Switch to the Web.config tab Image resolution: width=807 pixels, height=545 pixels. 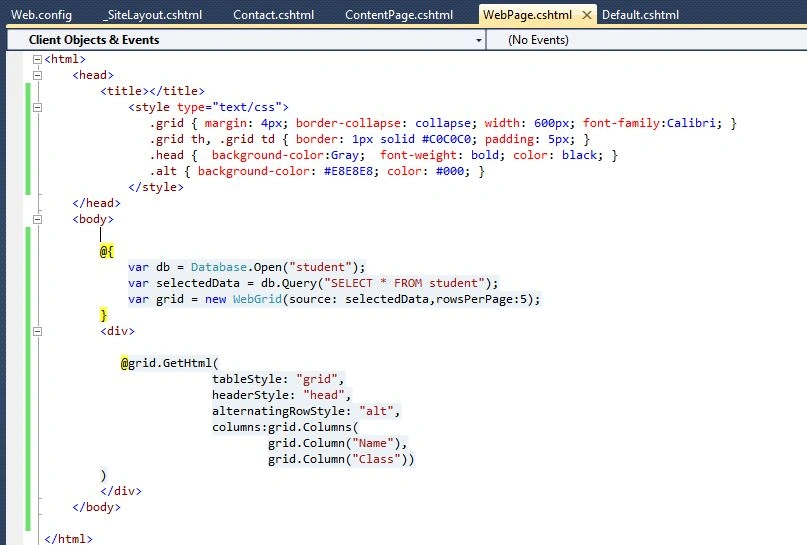point(41,15)
